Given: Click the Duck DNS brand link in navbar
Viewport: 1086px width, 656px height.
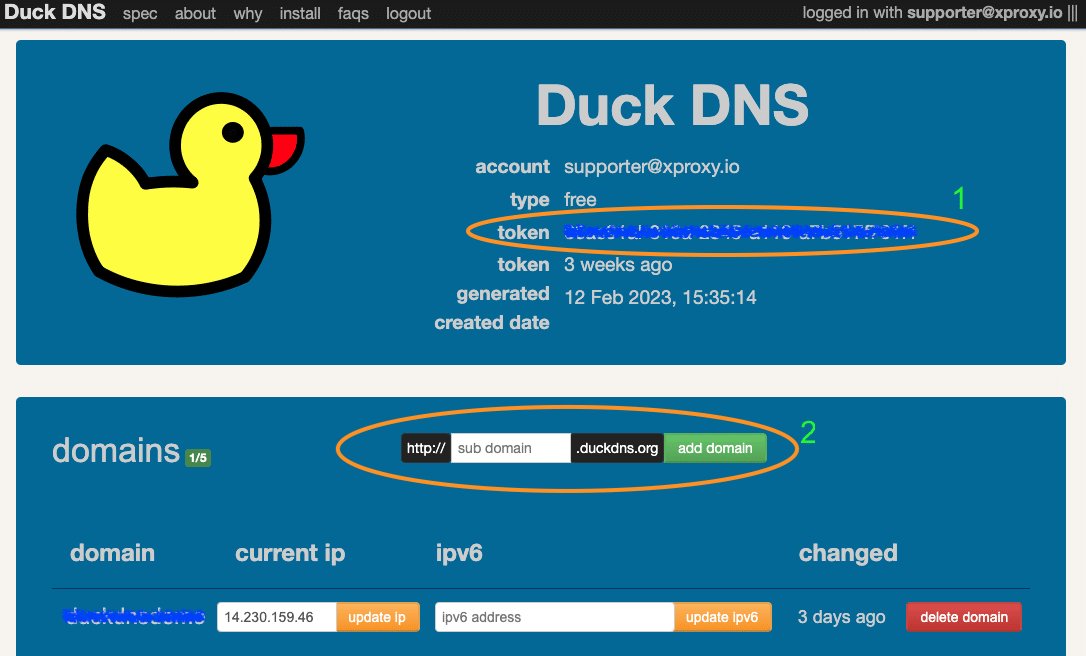Looking at the screenshot, I should tap(55, 12).
